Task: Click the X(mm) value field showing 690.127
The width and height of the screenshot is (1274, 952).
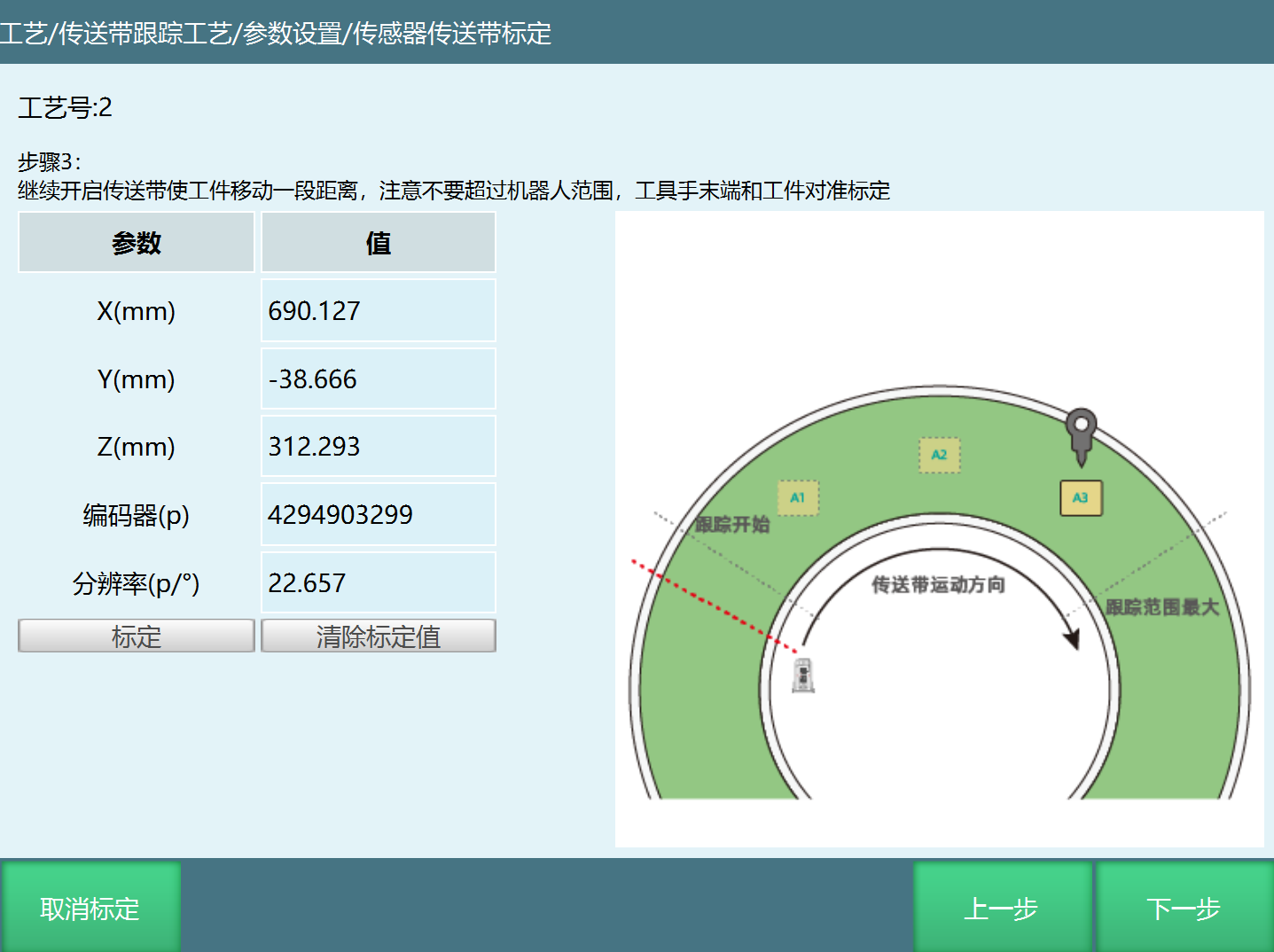Action: click(x=378, y=310)
